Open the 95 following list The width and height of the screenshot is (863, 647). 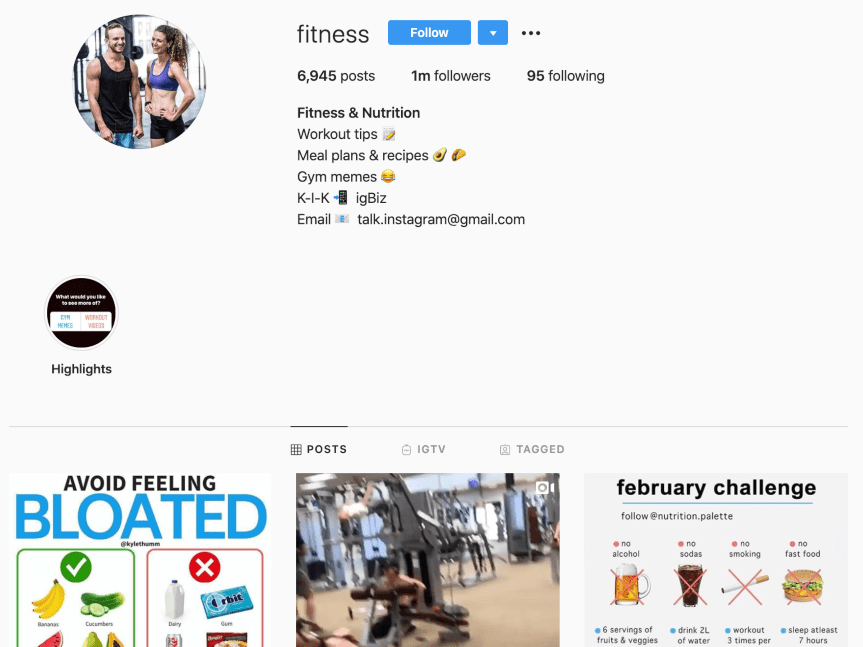[565, 76]
